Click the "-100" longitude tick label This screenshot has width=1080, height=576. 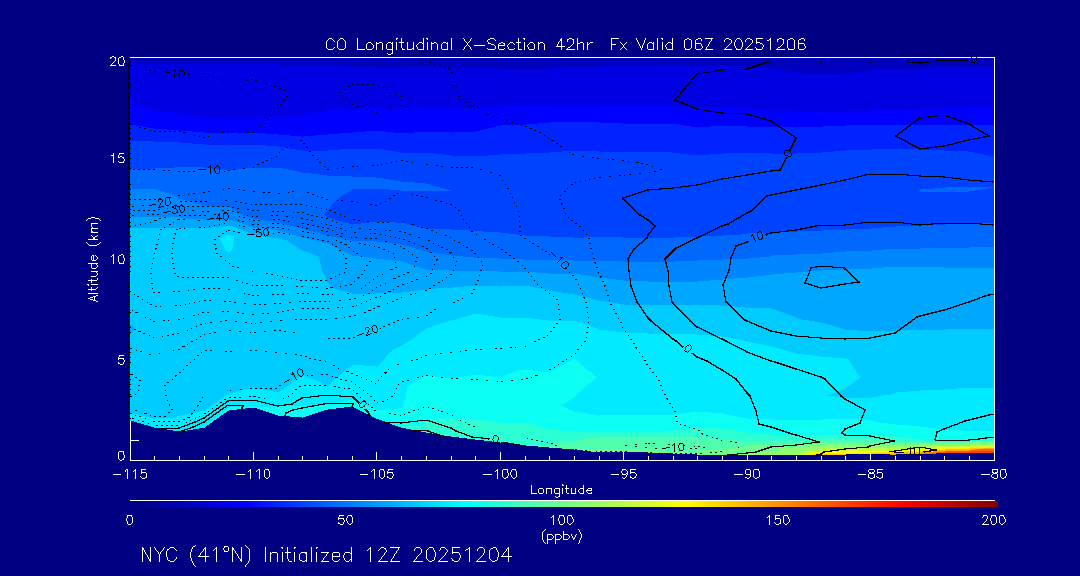[x=500, y=474]
